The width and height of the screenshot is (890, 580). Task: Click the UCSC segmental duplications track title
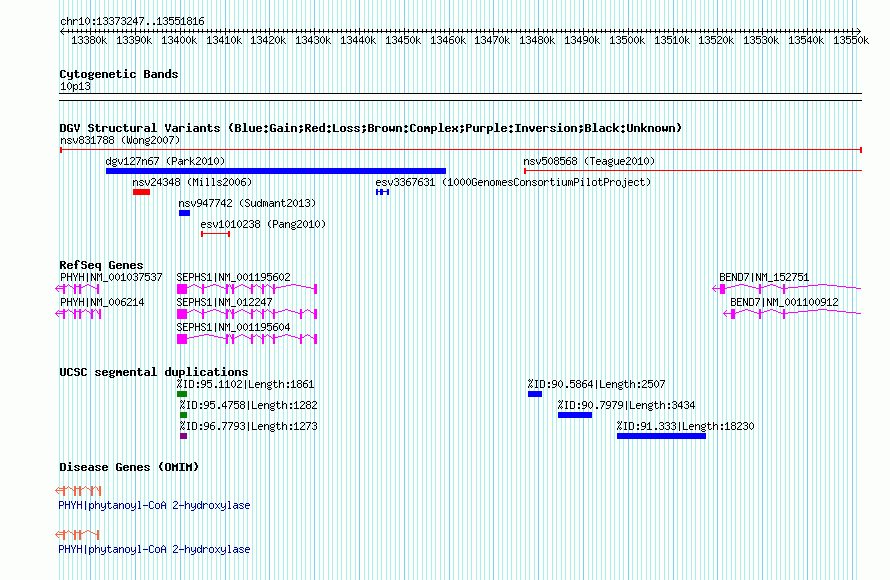tap(154, 372)
